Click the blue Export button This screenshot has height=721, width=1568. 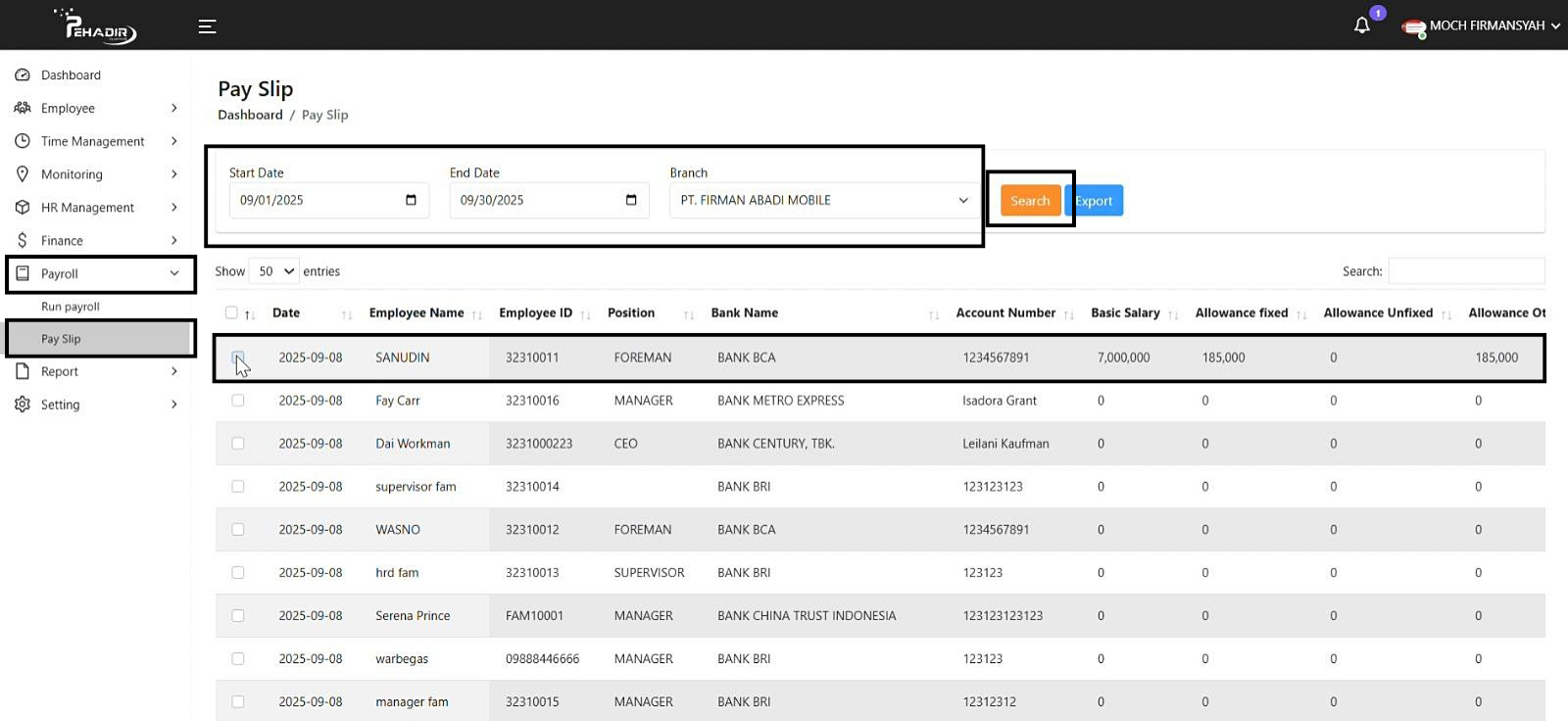click(1095, 201)
